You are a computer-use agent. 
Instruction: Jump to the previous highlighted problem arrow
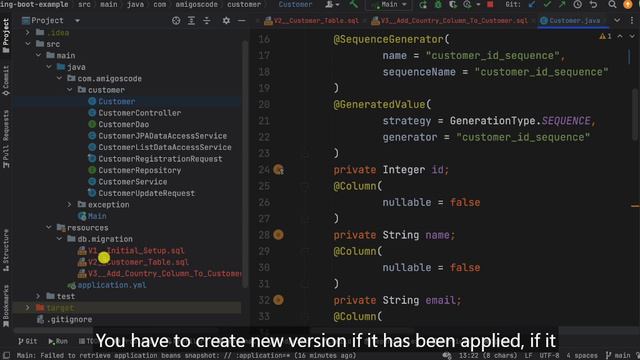[x=620, y=36]
